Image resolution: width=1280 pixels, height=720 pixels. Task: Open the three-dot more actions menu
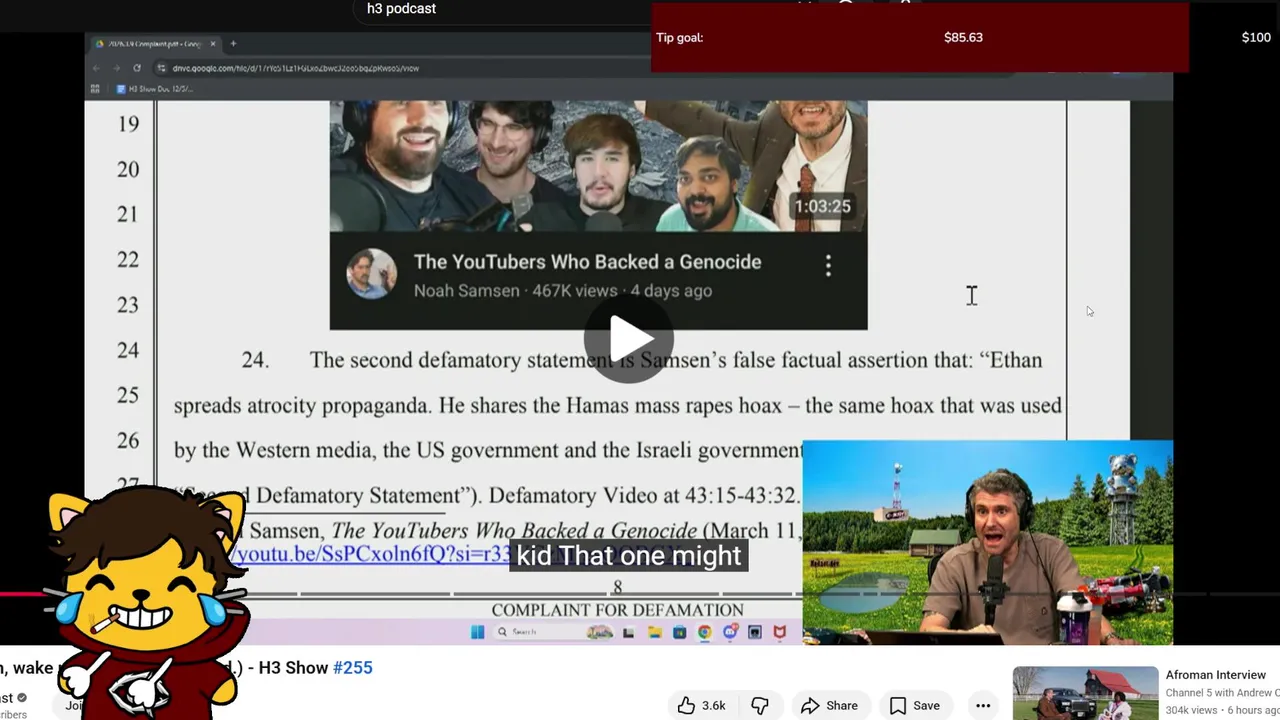(983, 705)
